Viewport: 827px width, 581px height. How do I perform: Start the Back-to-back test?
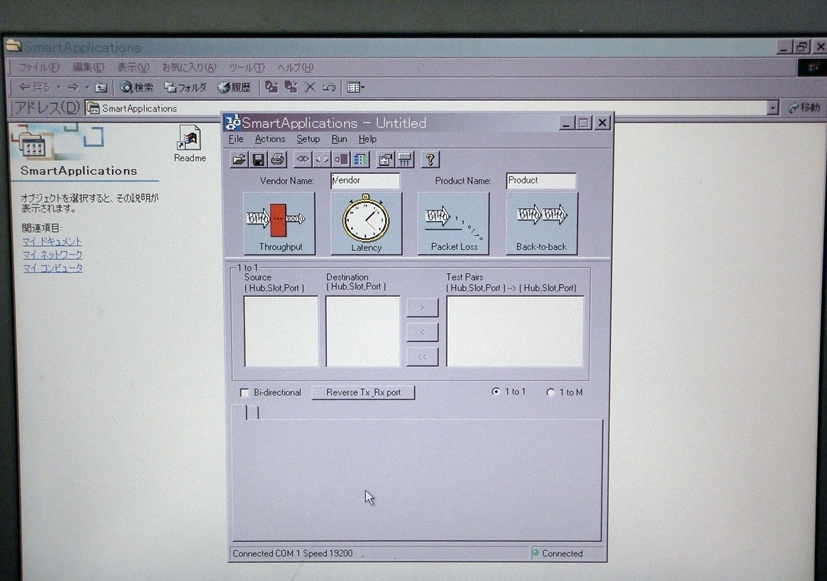(542, 223)
